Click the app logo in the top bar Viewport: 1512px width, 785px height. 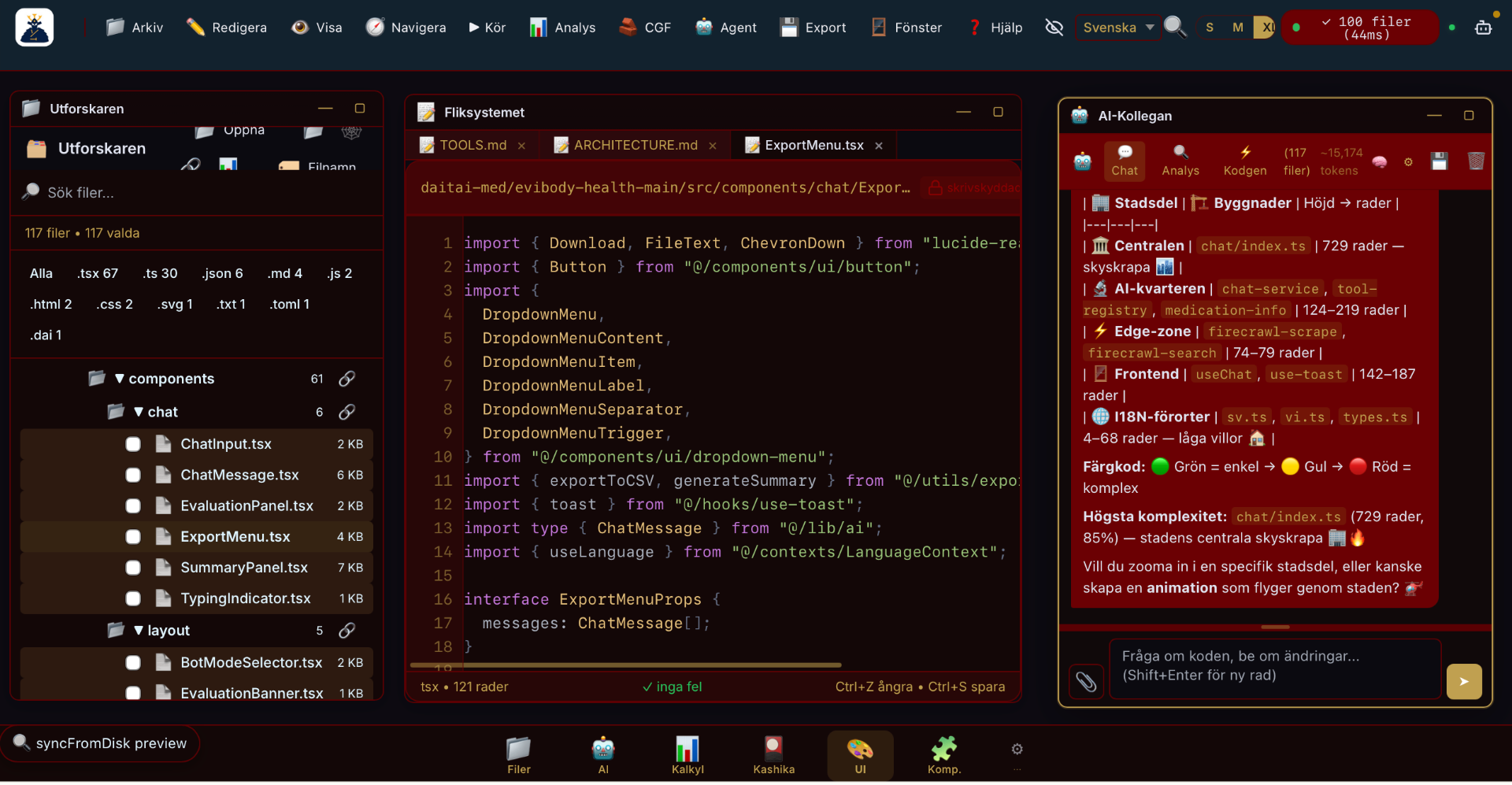tap(35, 28)
